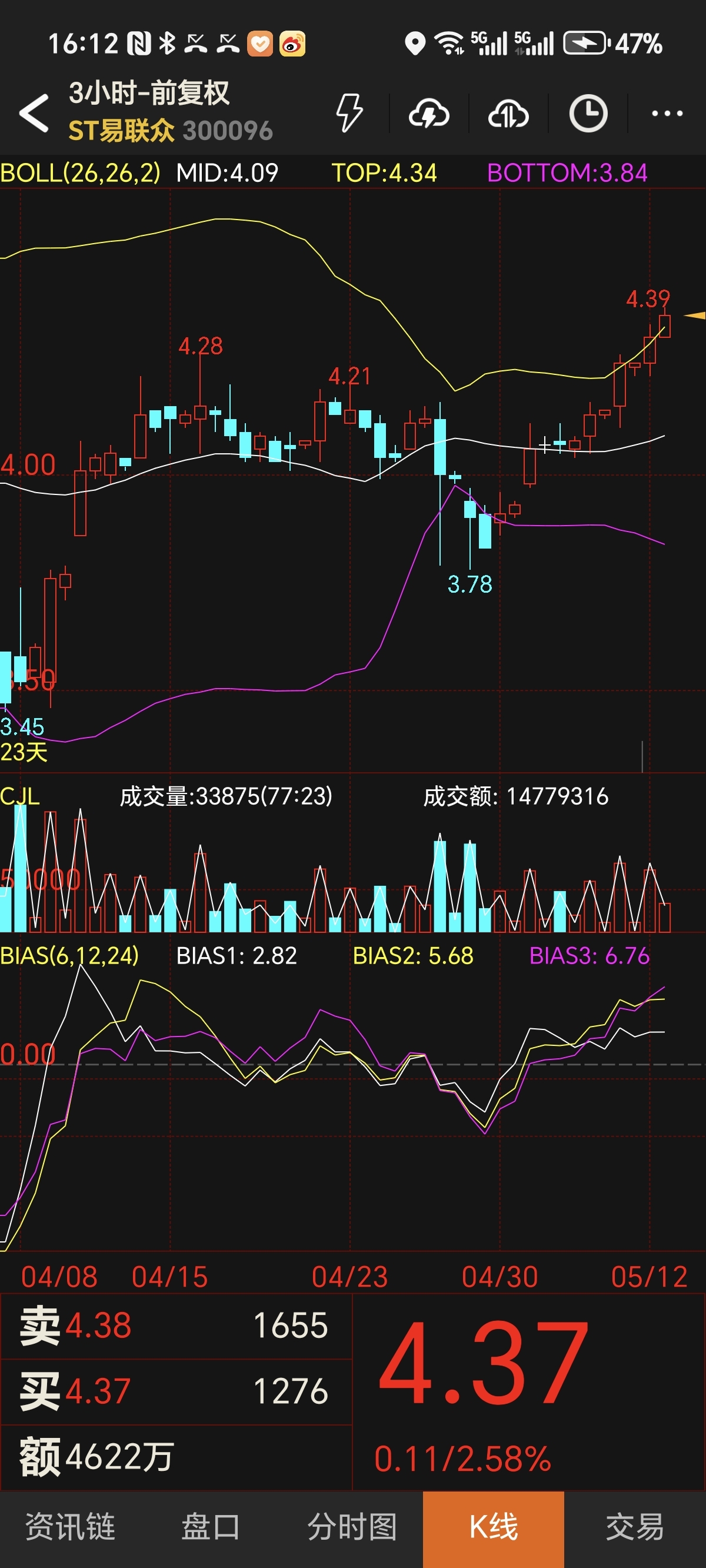Image resolution: width=706 pixels, height=1568 pixels.
Task: Switch to the 盘口 tab
Action: [x=211, y=1528]
